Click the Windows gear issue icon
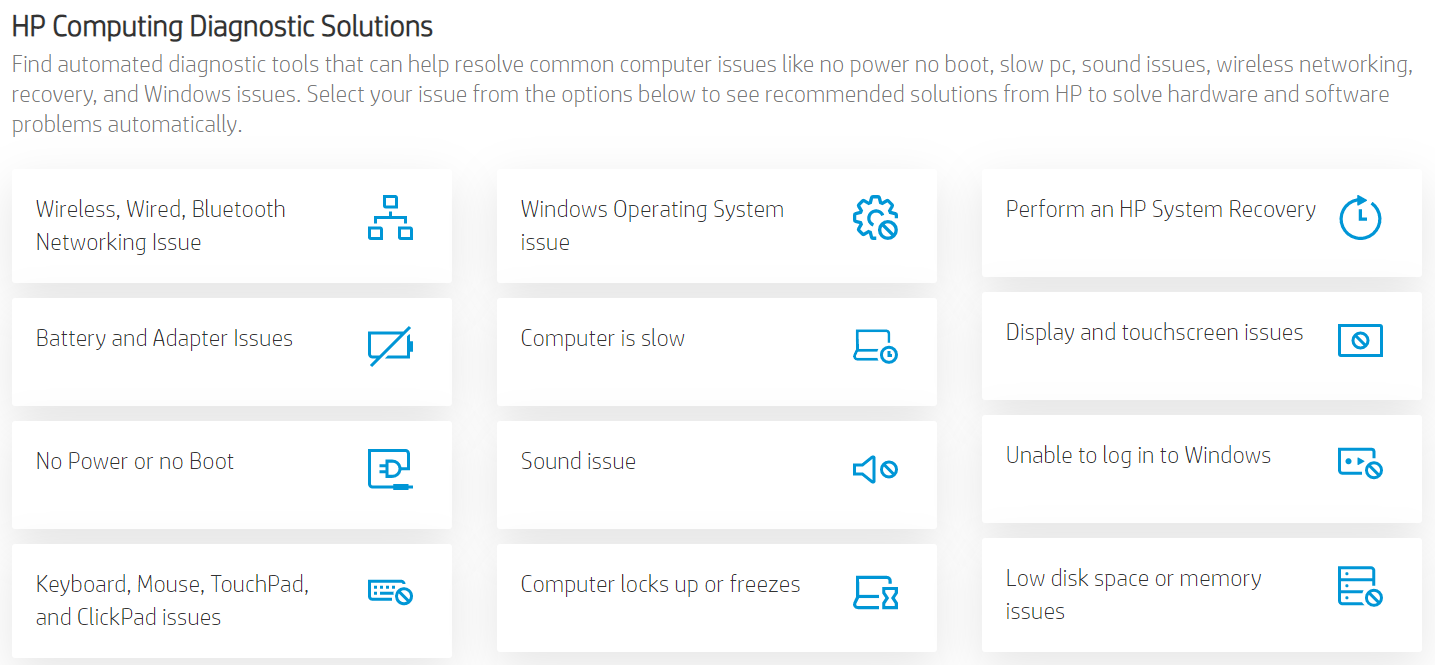 coord(875,218)
